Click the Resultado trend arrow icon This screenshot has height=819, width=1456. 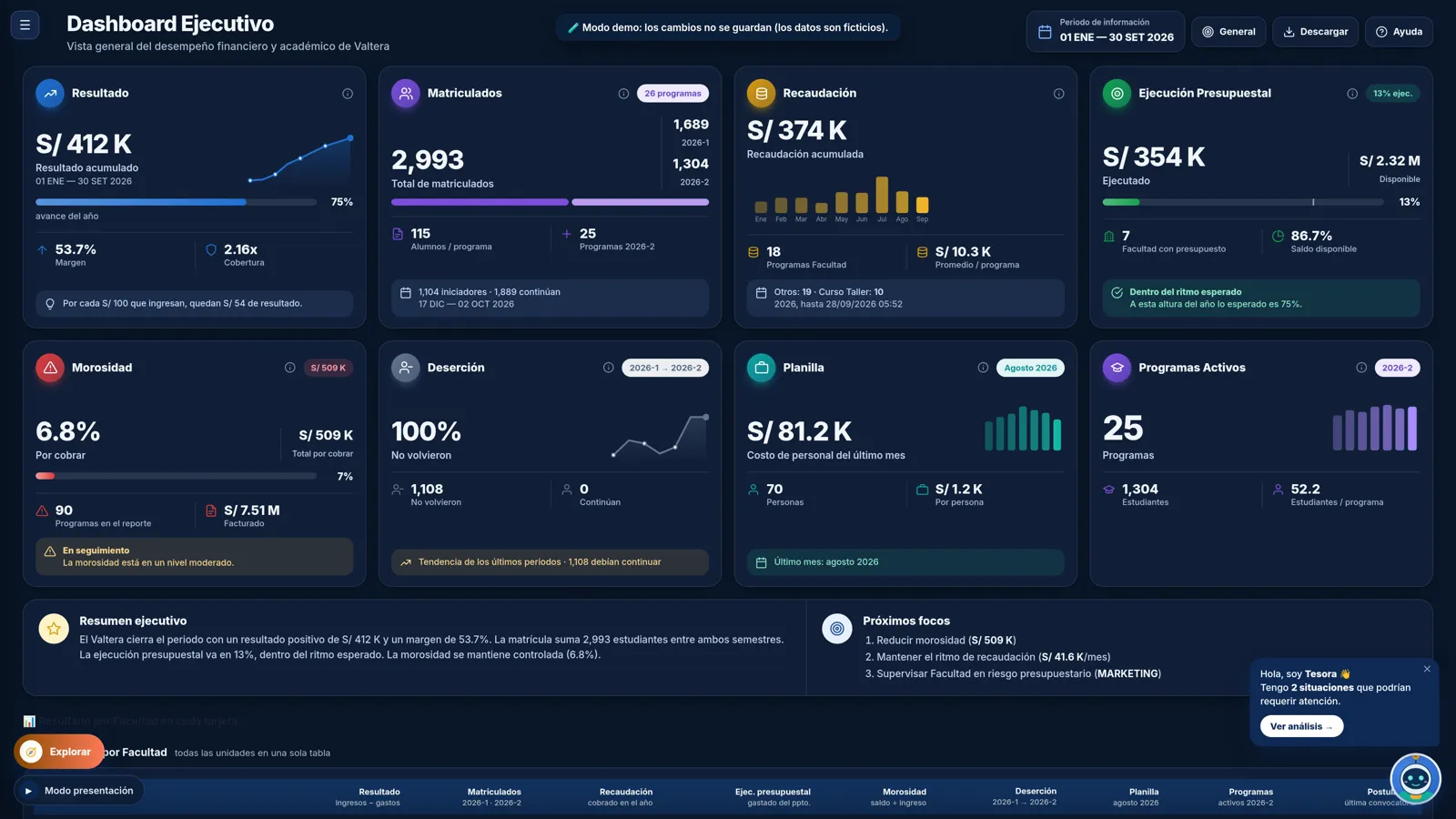coord(50,94)
